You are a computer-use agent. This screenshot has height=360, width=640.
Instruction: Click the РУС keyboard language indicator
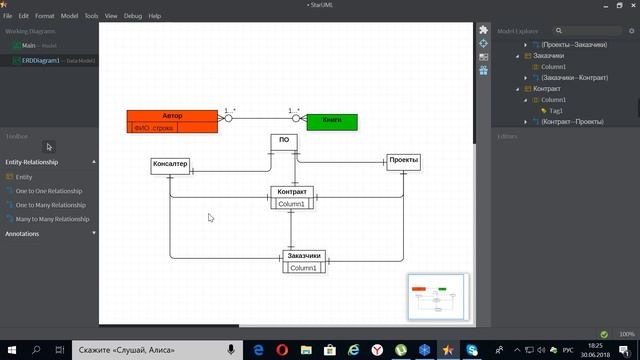(568, 350)
